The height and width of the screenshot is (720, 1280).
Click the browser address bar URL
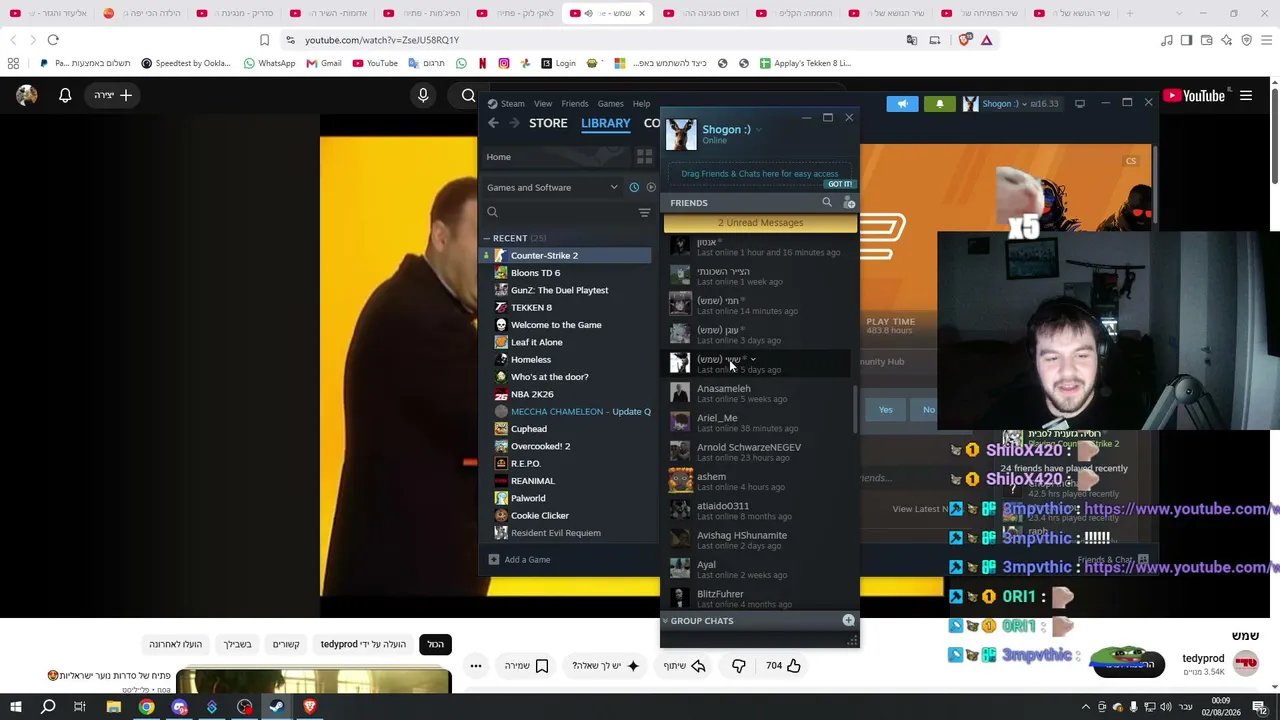tap(382, 40)
